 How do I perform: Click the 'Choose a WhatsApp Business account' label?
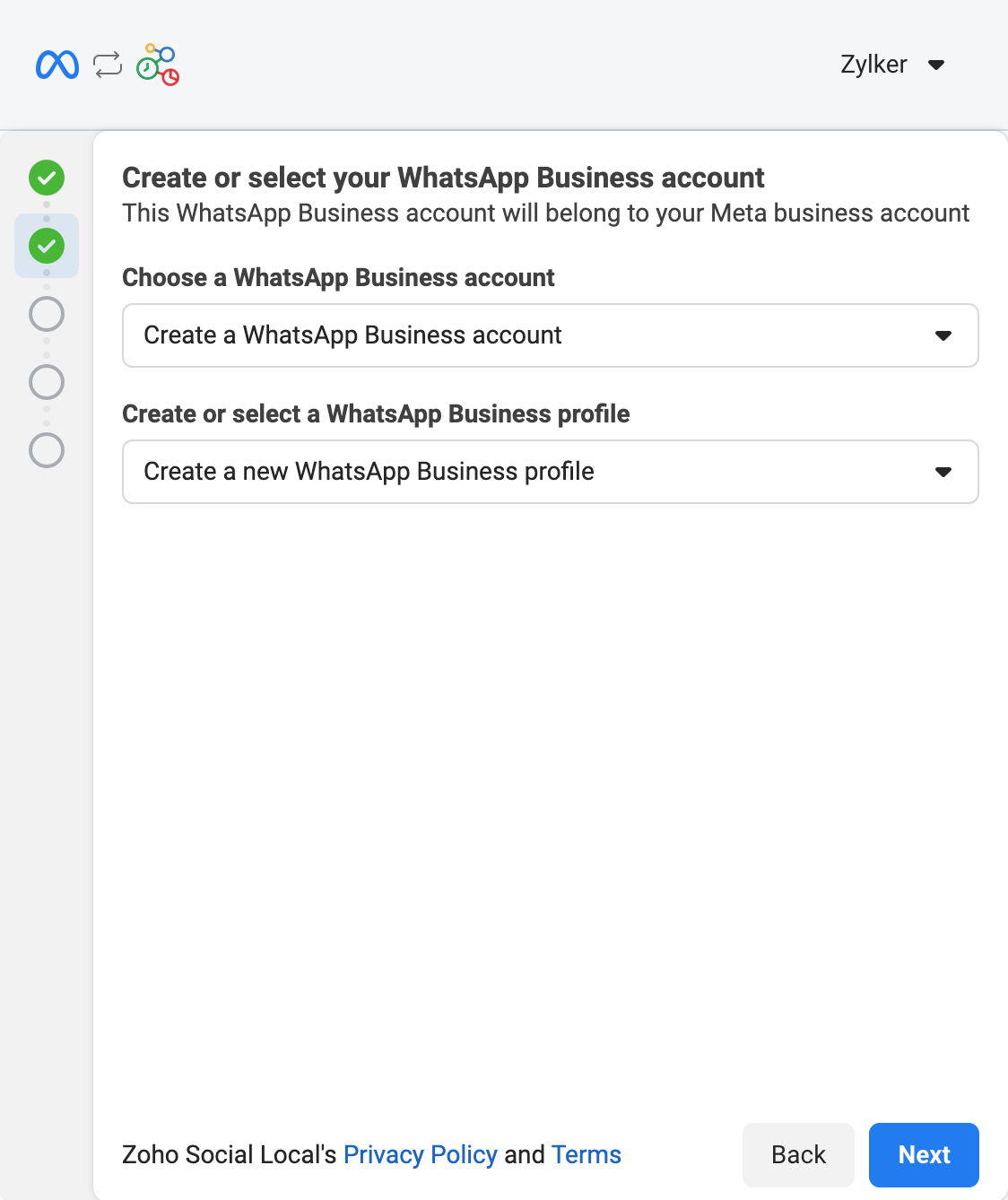coord(338,278)
